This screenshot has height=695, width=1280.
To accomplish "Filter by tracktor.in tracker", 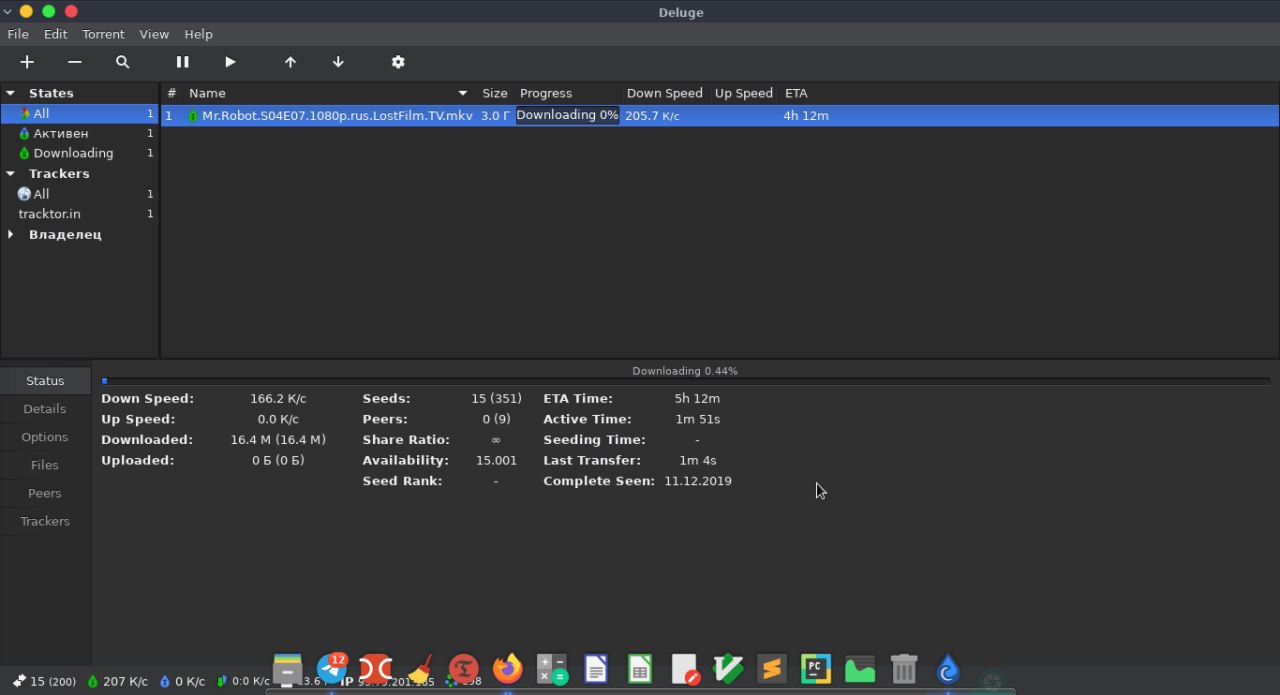I will [x=79, y=214].
